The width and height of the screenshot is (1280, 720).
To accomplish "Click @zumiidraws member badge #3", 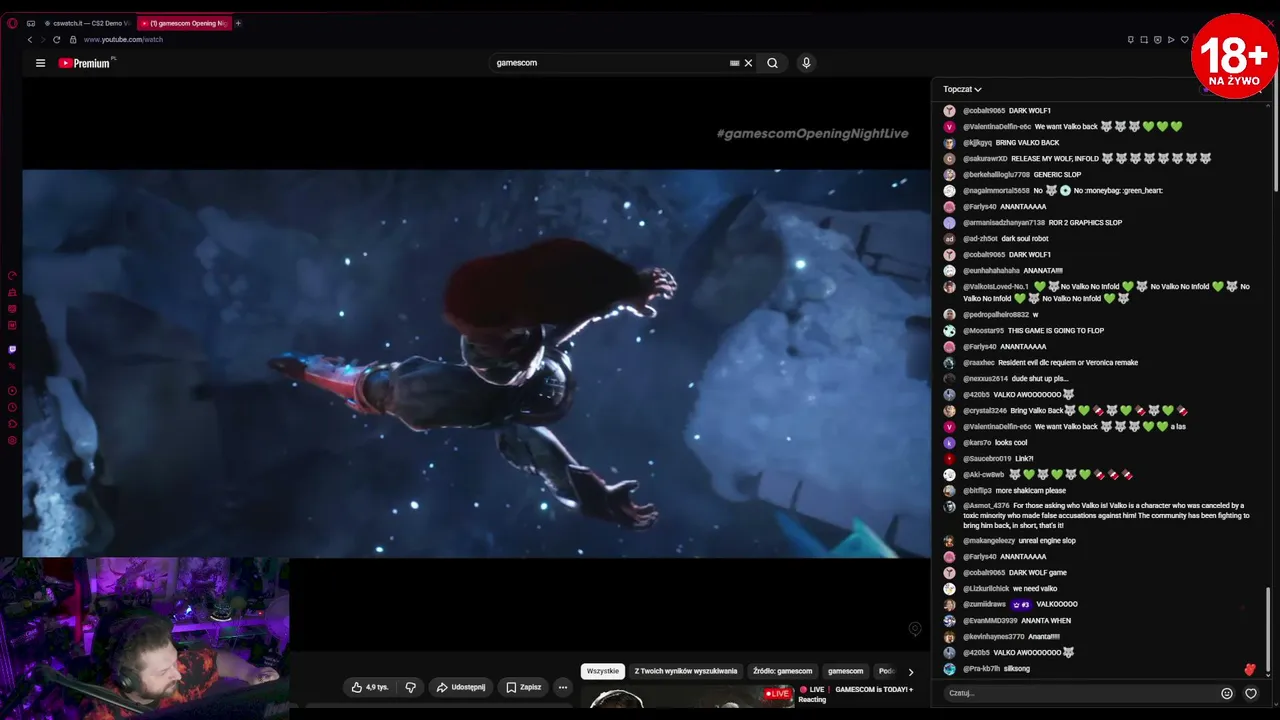I will pyautogui.click(x=1021, y=605).
